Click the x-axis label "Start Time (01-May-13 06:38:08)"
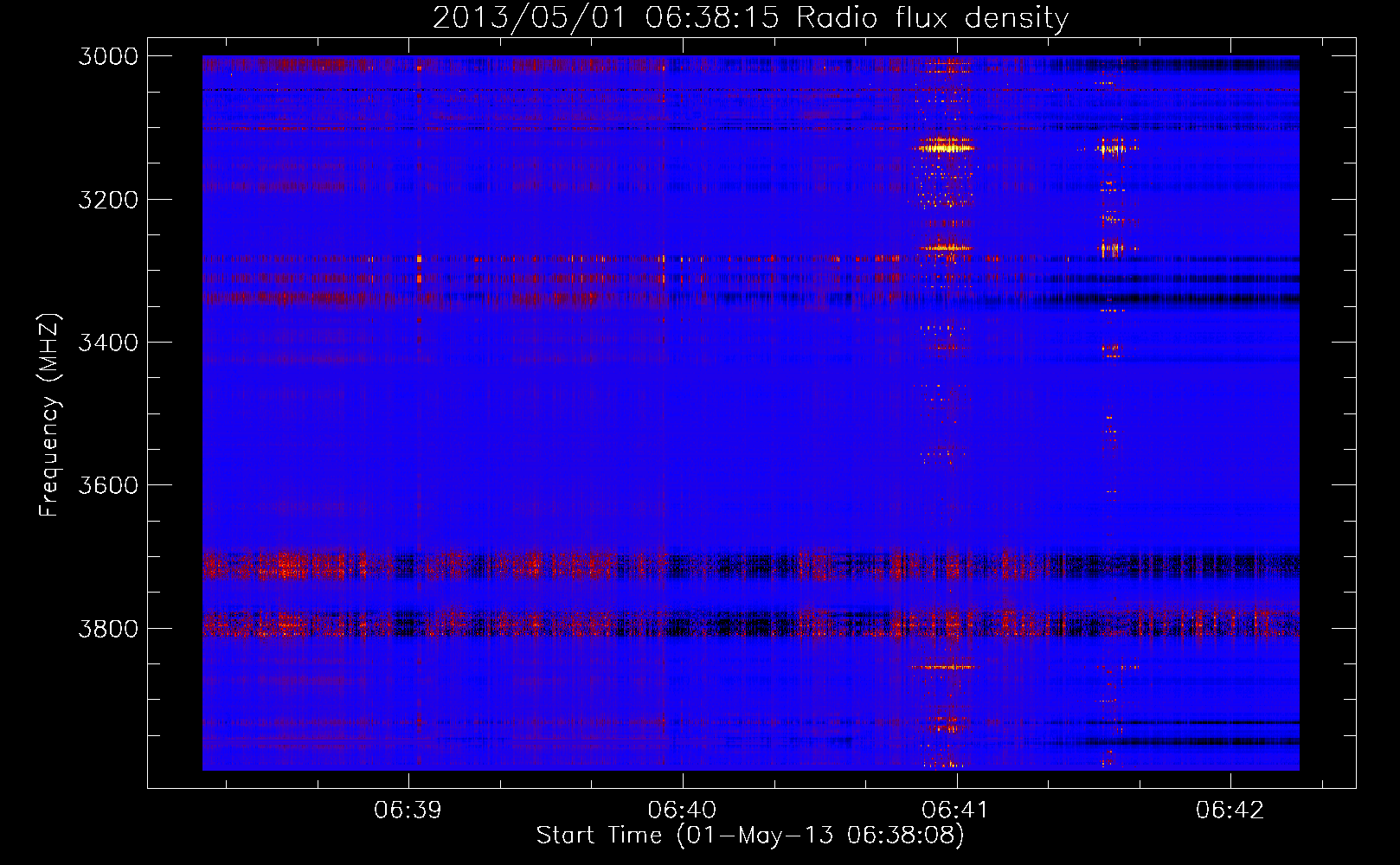Image resolution: width=1400 pixels, height=865 pixels. click(750, 835)
